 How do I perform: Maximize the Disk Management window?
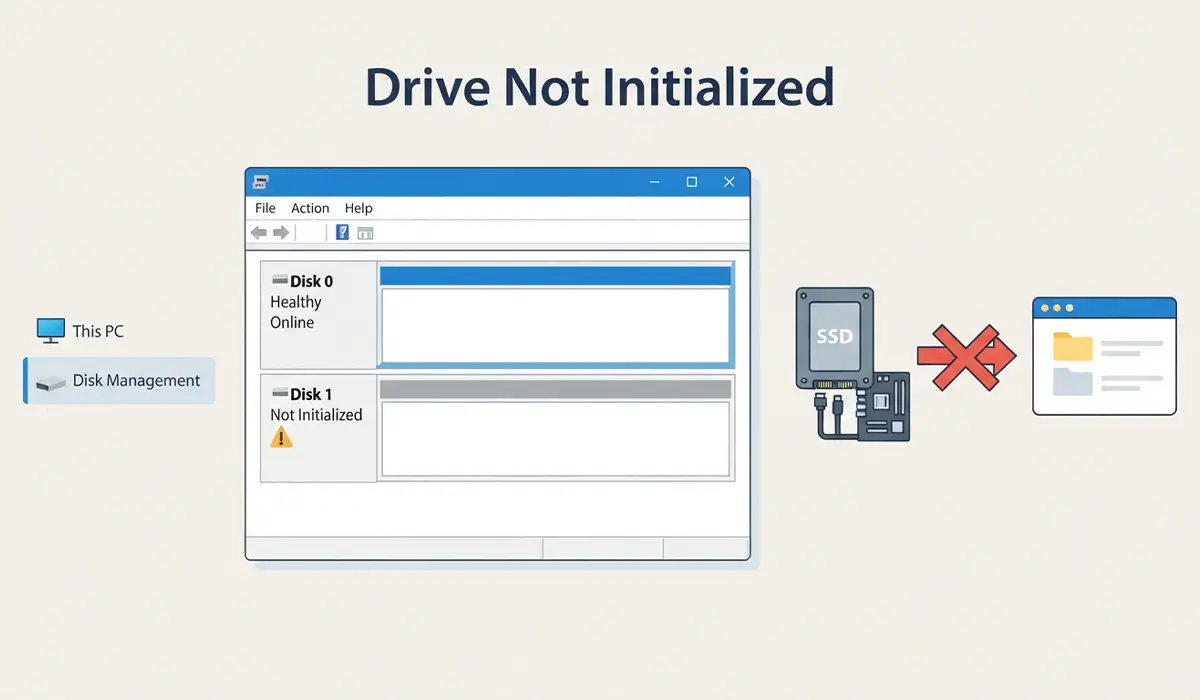(x=691, y=182)
